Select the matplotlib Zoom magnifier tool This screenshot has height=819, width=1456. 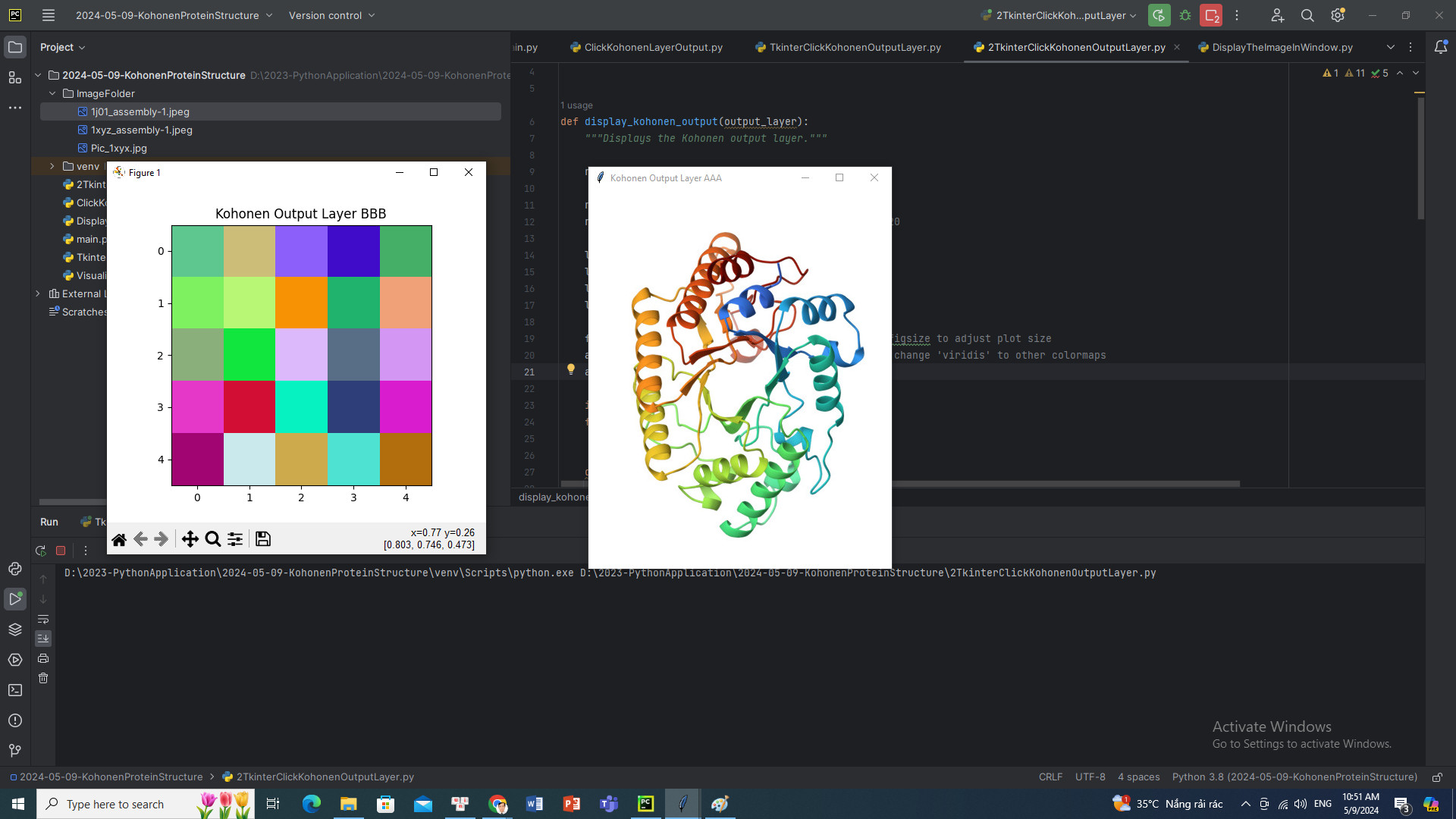(x=213, y=539)
